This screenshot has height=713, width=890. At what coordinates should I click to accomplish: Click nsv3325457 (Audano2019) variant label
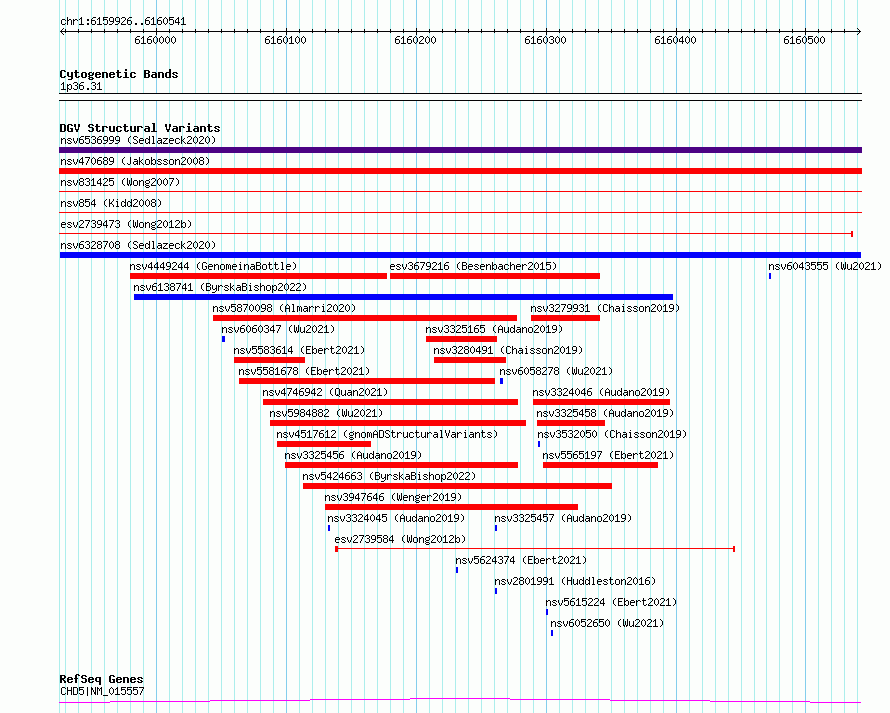[x=563, y=518]
